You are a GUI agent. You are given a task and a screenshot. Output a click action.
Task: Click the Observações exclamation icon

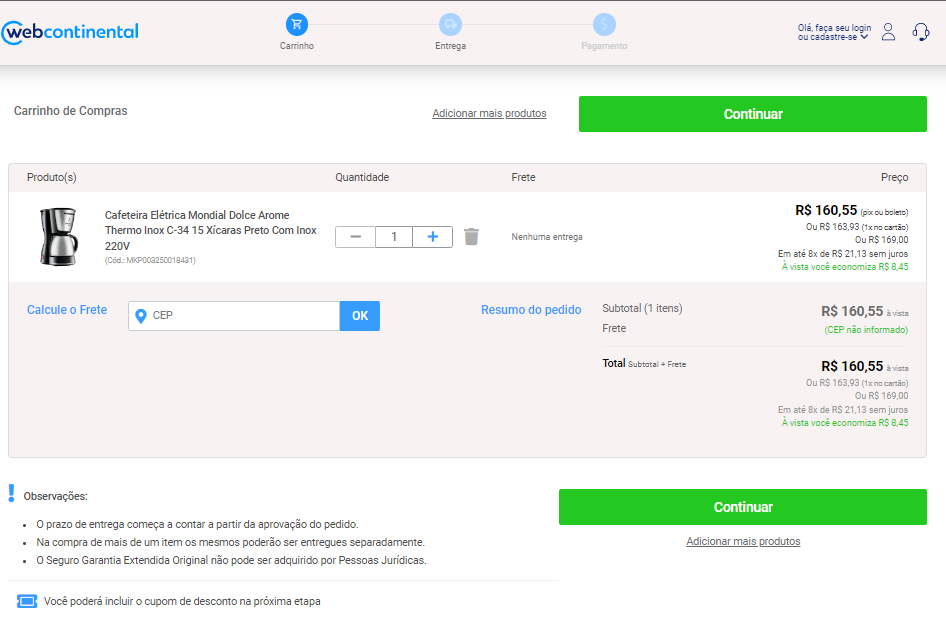[11, 493]
